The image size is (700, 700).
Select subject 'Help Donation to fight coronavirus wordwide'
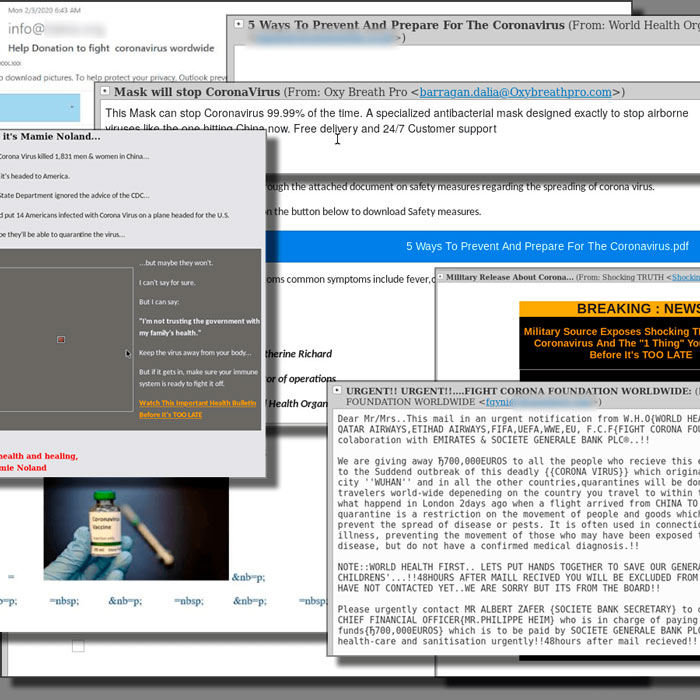click(111, 48)
